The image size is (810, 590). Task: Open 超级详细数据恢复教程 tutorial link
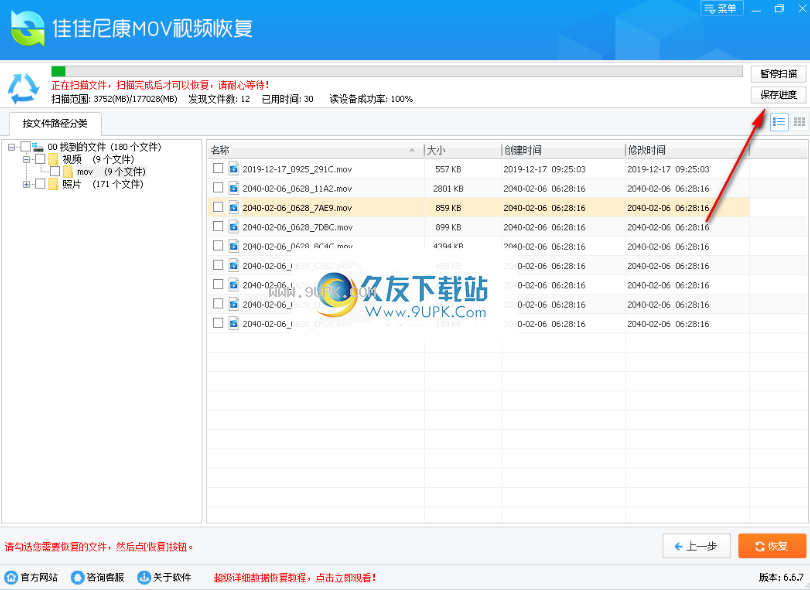pyautogui.click(x=294, y=578)
